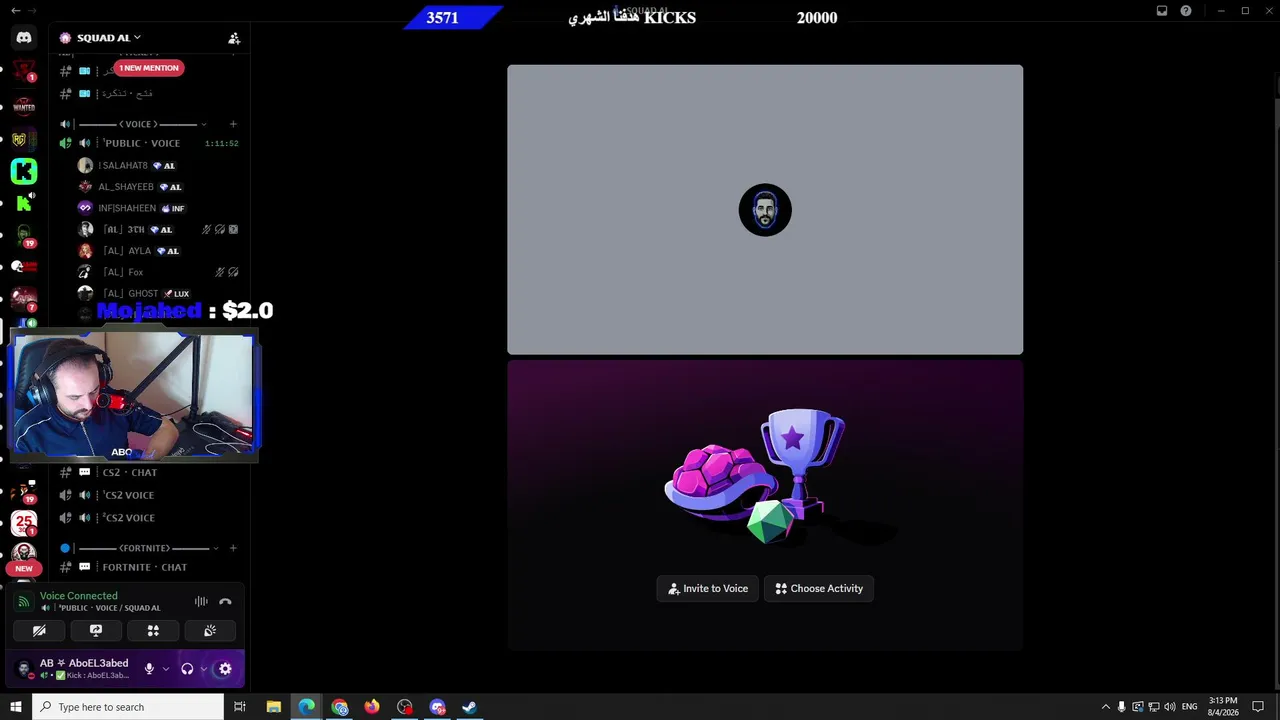This screenshot has width=1280, height=720.
Task: Disconnect from the voice channel
Action: (225, 601)
